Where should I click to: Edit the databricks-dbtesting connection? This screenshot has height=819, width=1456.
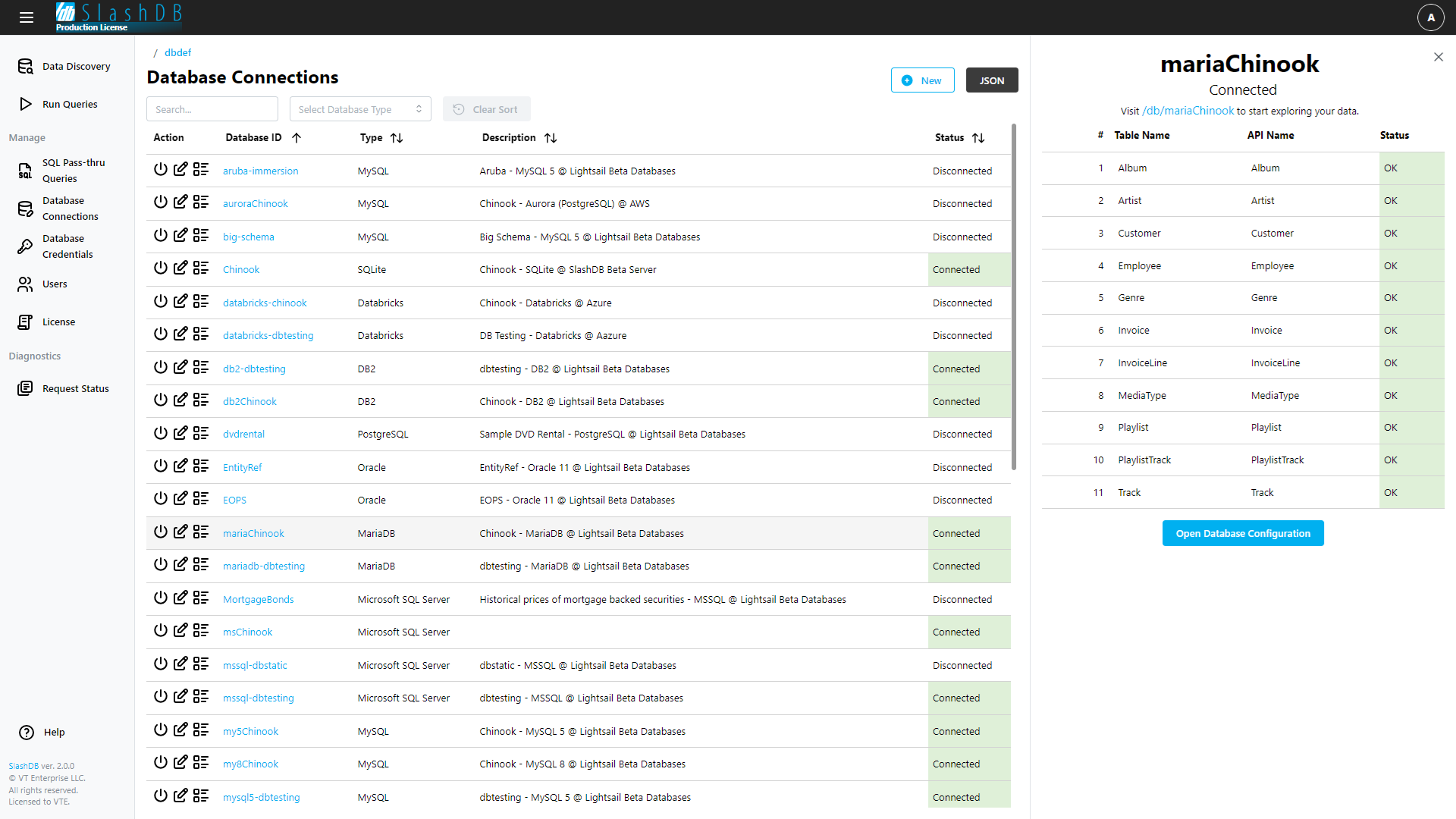click(180, 334)
